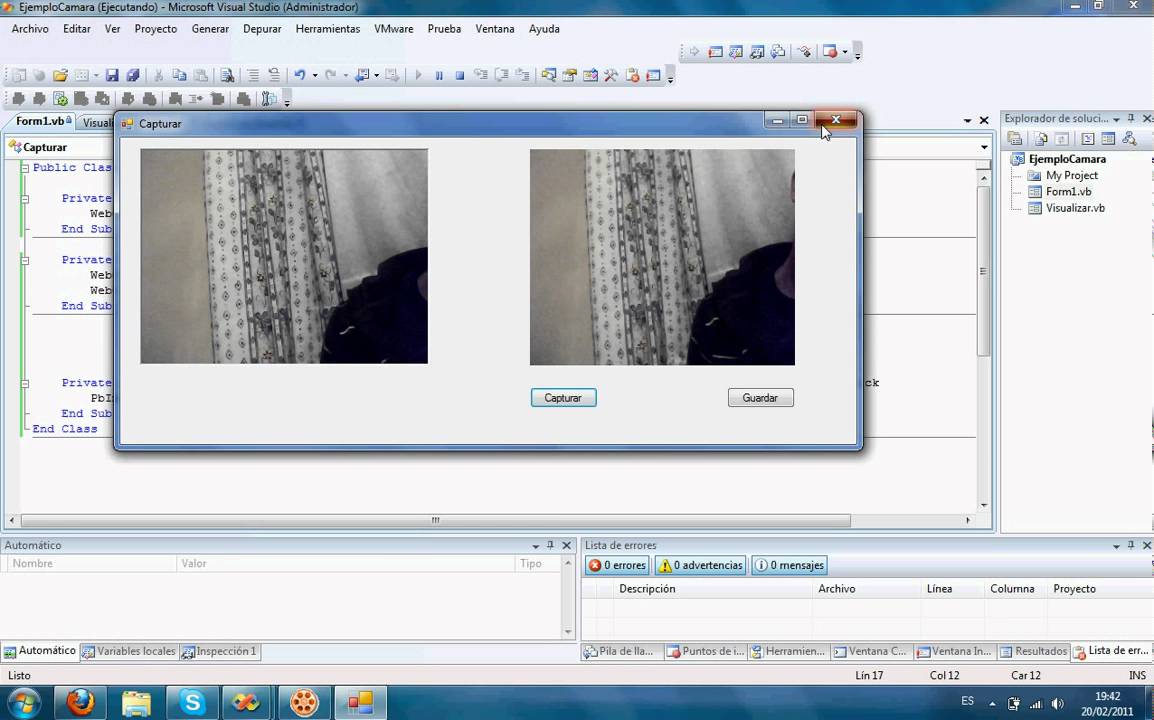Click the Step Into debug icon
The width and height of the screenshot is (1154, 720).
[481, 75]
